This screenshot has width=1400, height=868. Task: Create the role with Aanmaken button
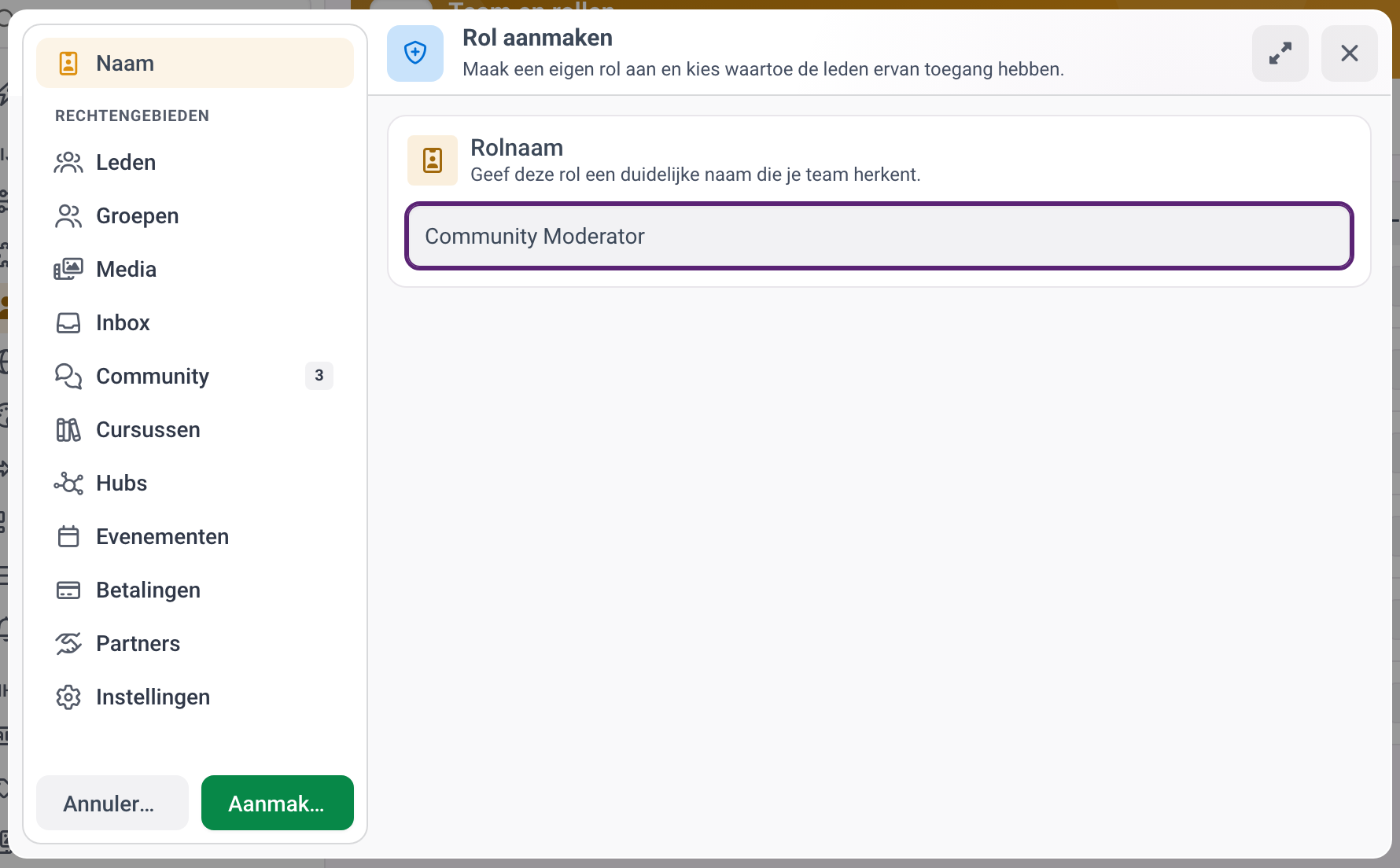click(x=278, y=803)
